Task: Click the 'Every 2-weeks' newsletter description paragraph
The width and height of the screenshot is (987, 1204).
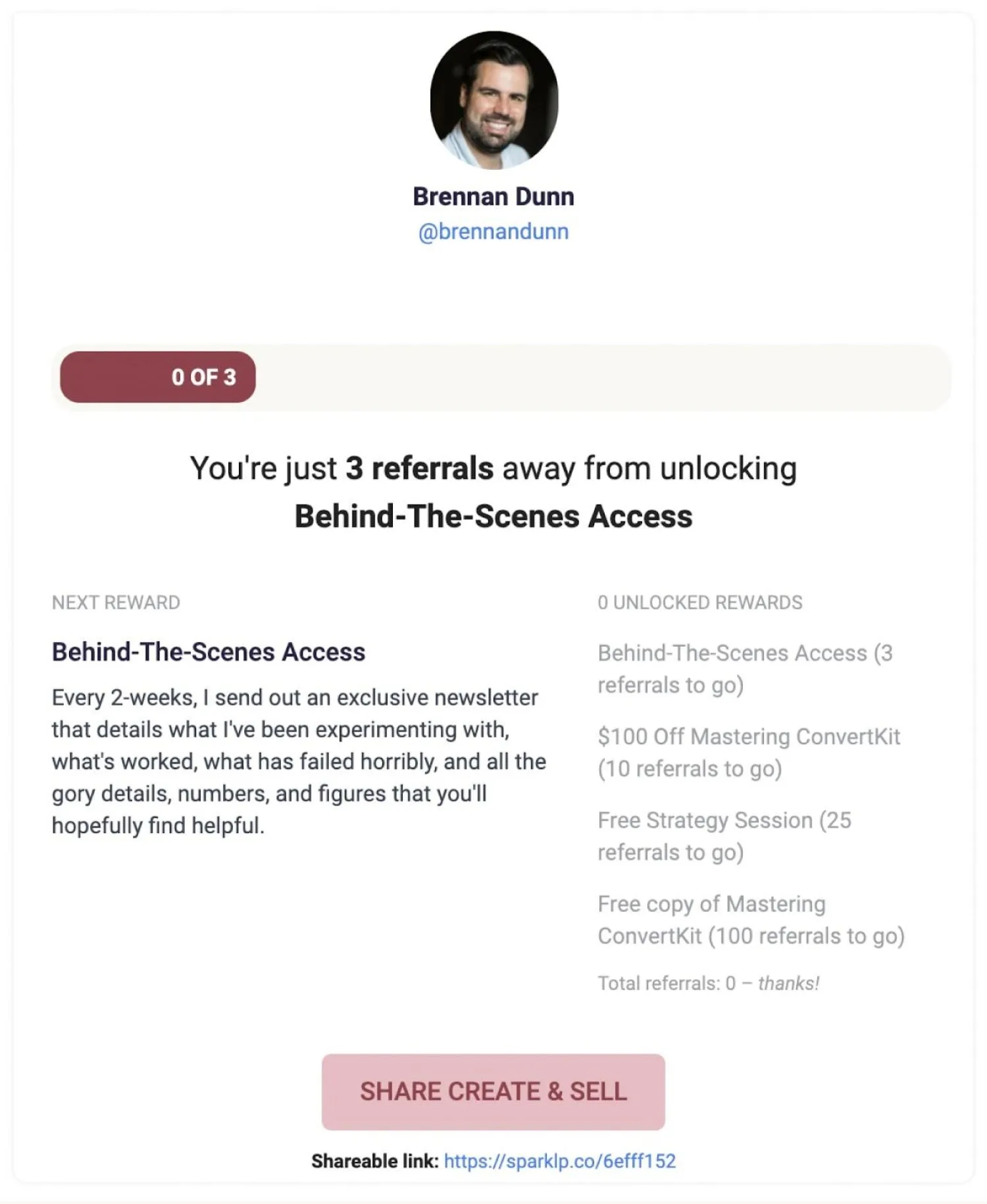Action: [x=299, y=761]
